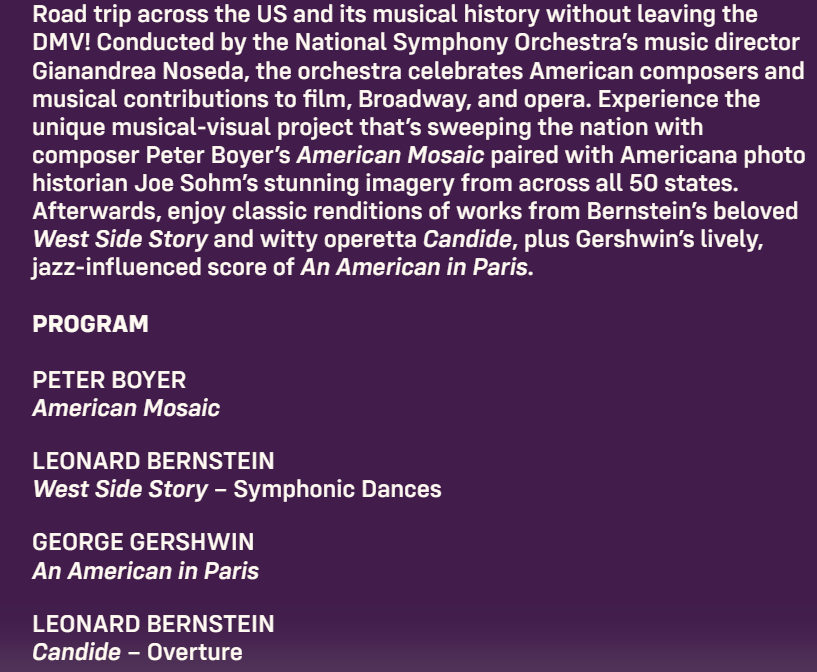Click italic West Side Story in the paragraph
The image size is (817, 672).
tap(120, 240)
